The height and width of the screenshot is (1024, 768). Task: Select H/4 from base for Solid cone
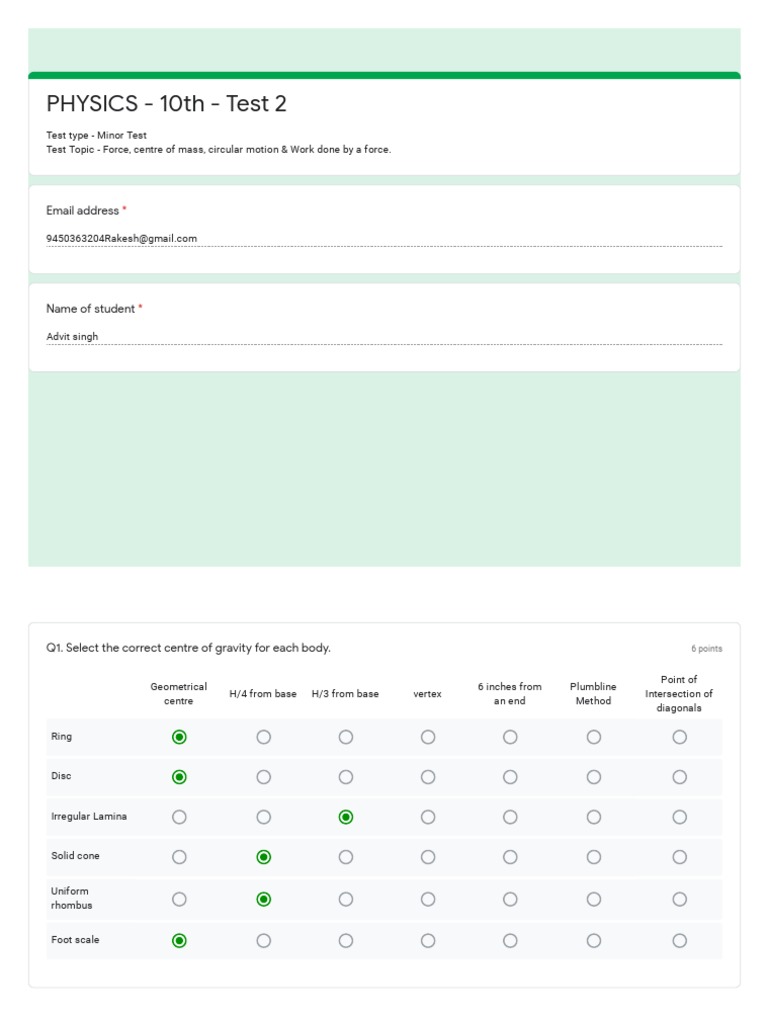coord(263,857)
